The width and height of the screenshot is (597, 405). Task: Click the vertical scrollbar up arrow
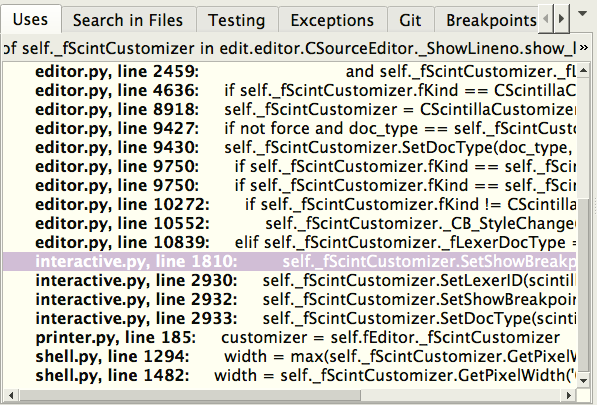click(583, 70)
